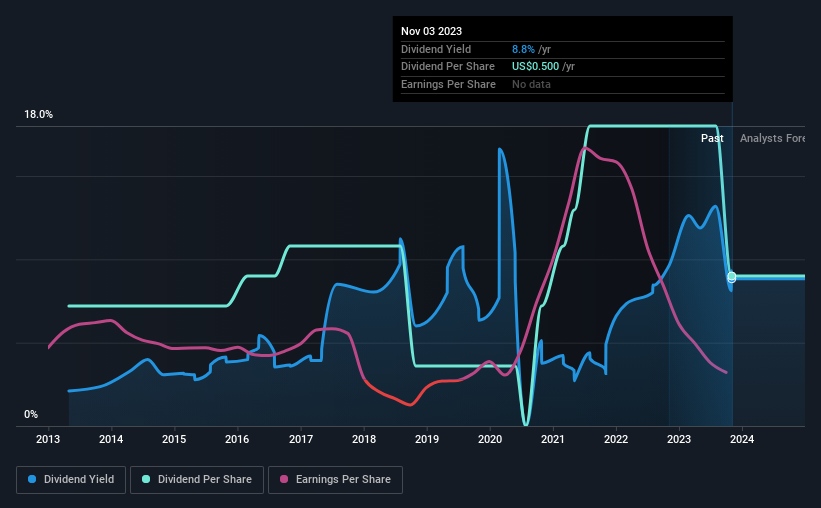Click the 8.8% dividend yield tooltip value
The image size is (821, 508).
(523, 49)
